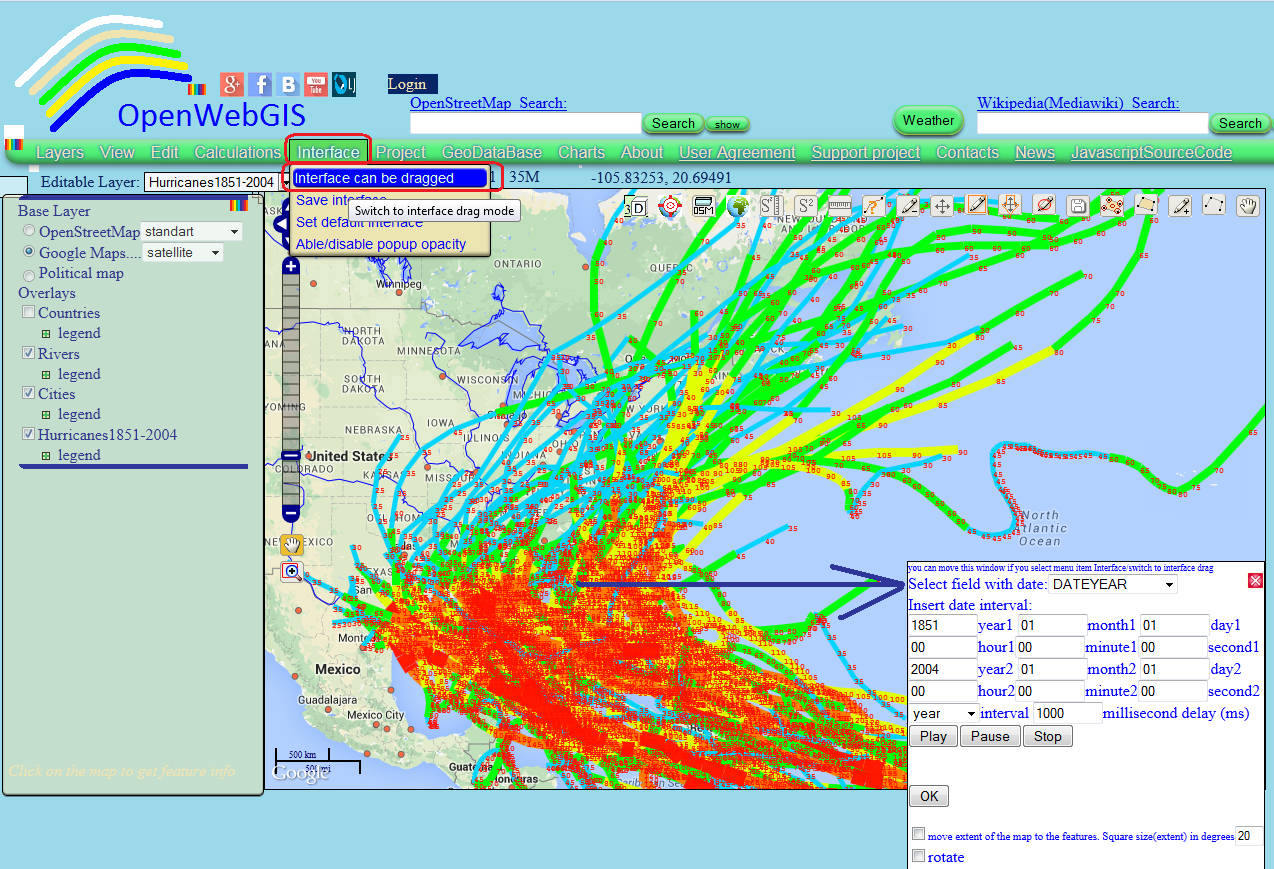
Task: Open the Editable Layer dropdown
Action: 217,182
